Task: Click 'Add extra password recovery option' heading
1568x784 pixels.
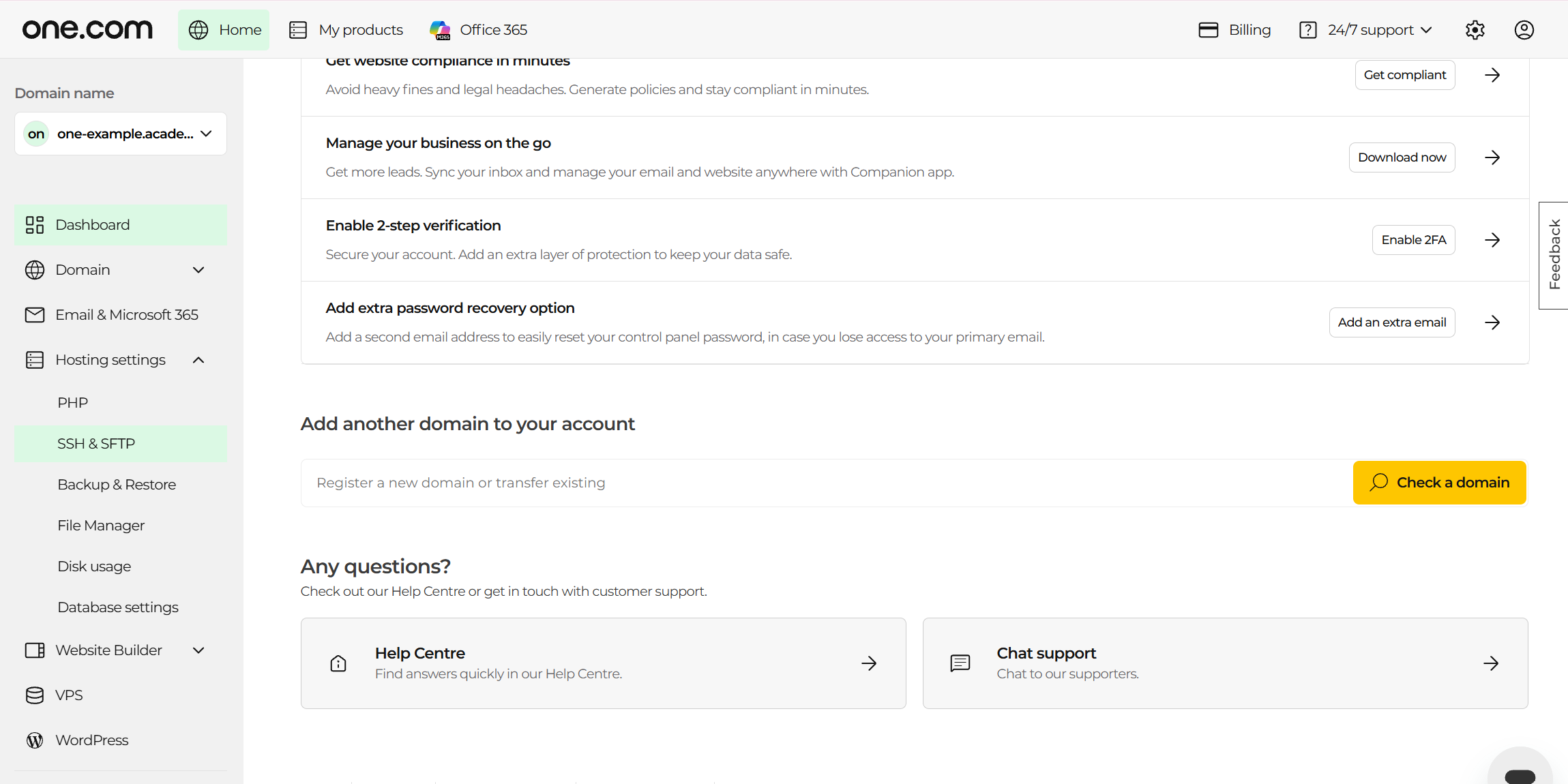Action: pyautogui.click(x=450, y=308)
